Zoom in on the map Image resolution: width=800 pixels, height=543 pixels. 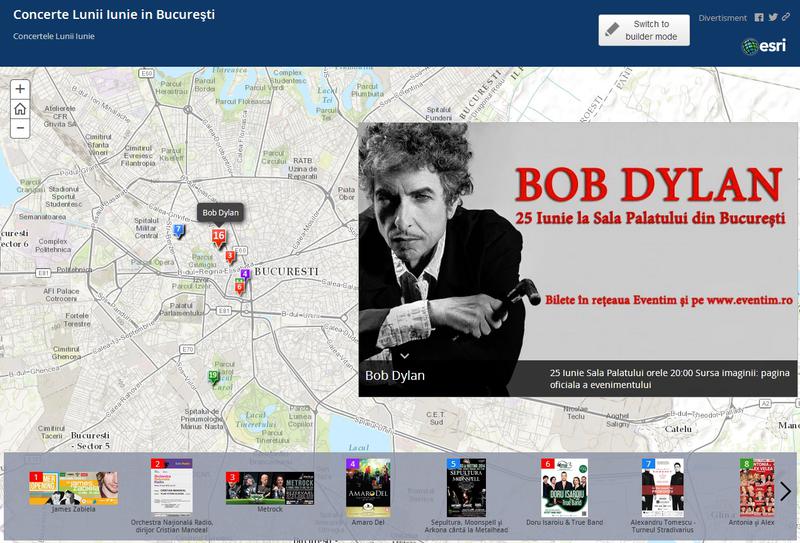[x=20, y=89]
